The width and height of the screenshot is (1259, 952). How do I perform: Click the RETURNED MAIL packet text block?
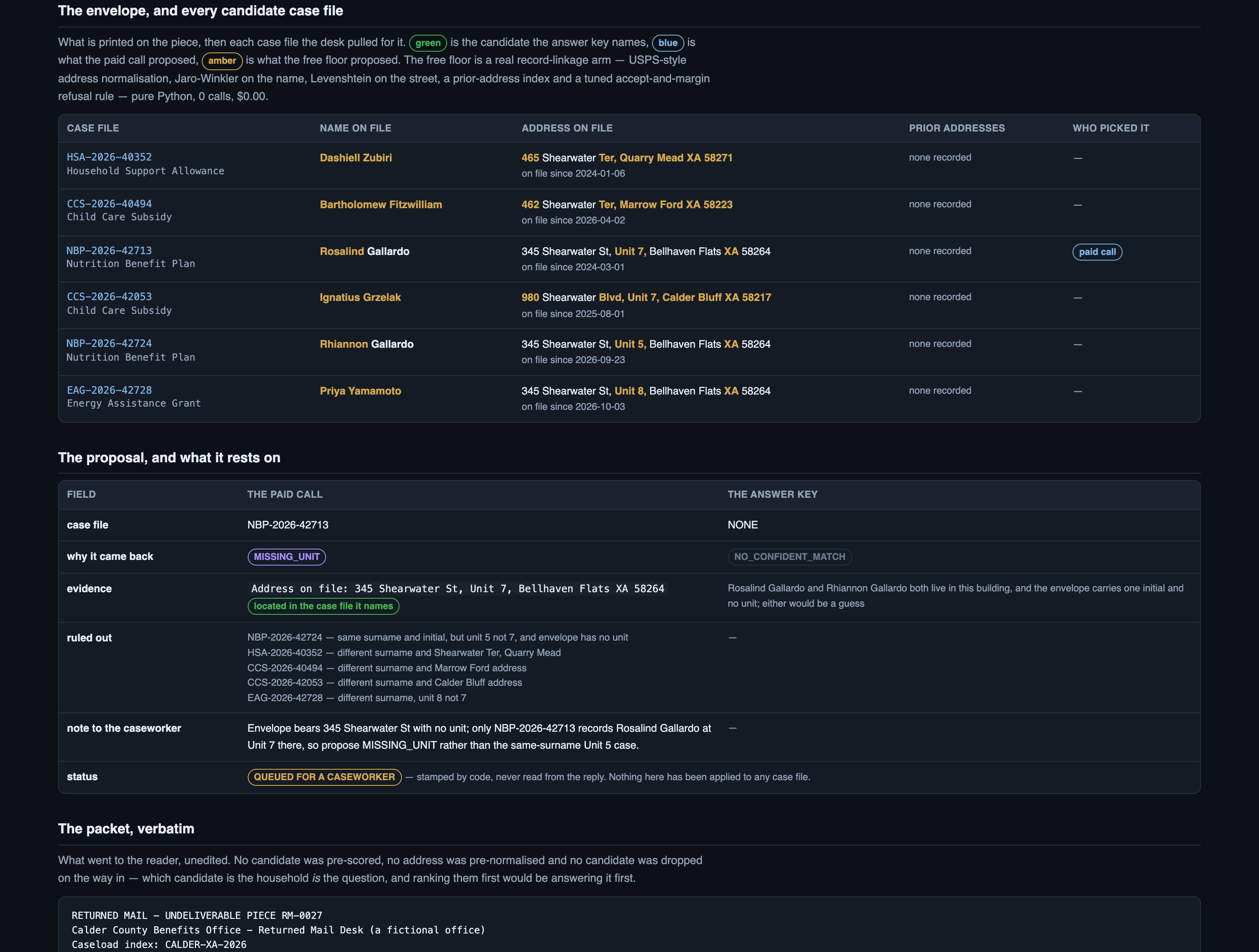click(629, 924)
